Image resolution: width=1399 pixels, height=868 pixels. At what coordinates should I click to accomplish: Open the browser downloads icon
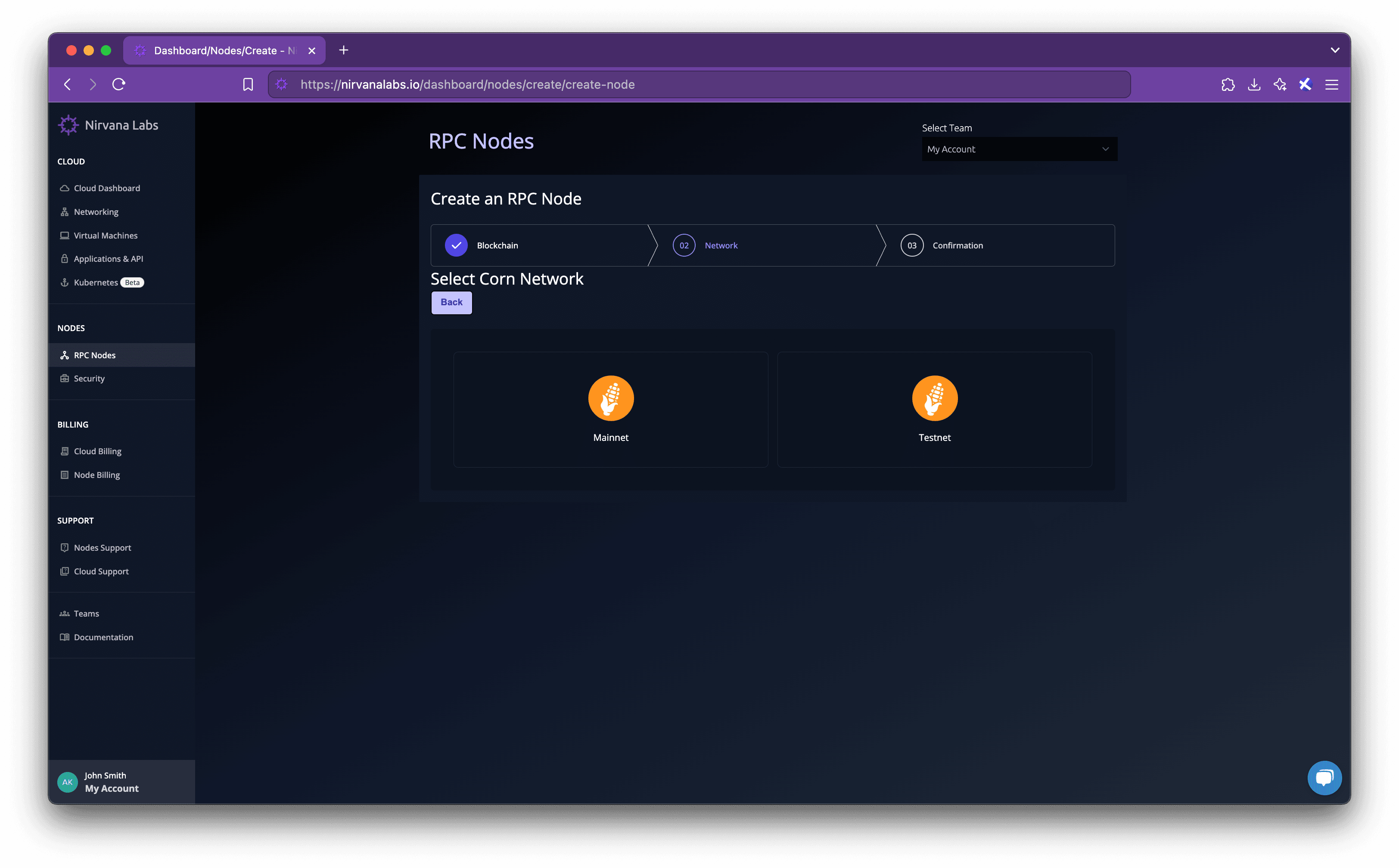1254,84
